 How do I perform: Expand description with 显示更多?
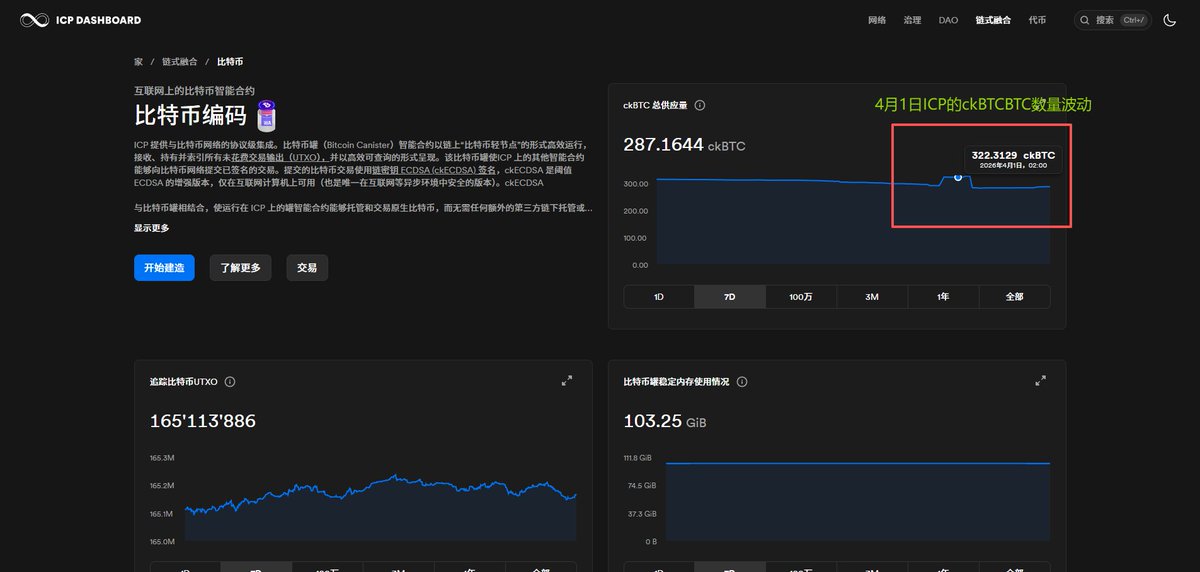pyautogui.click(x=152, y=228)
